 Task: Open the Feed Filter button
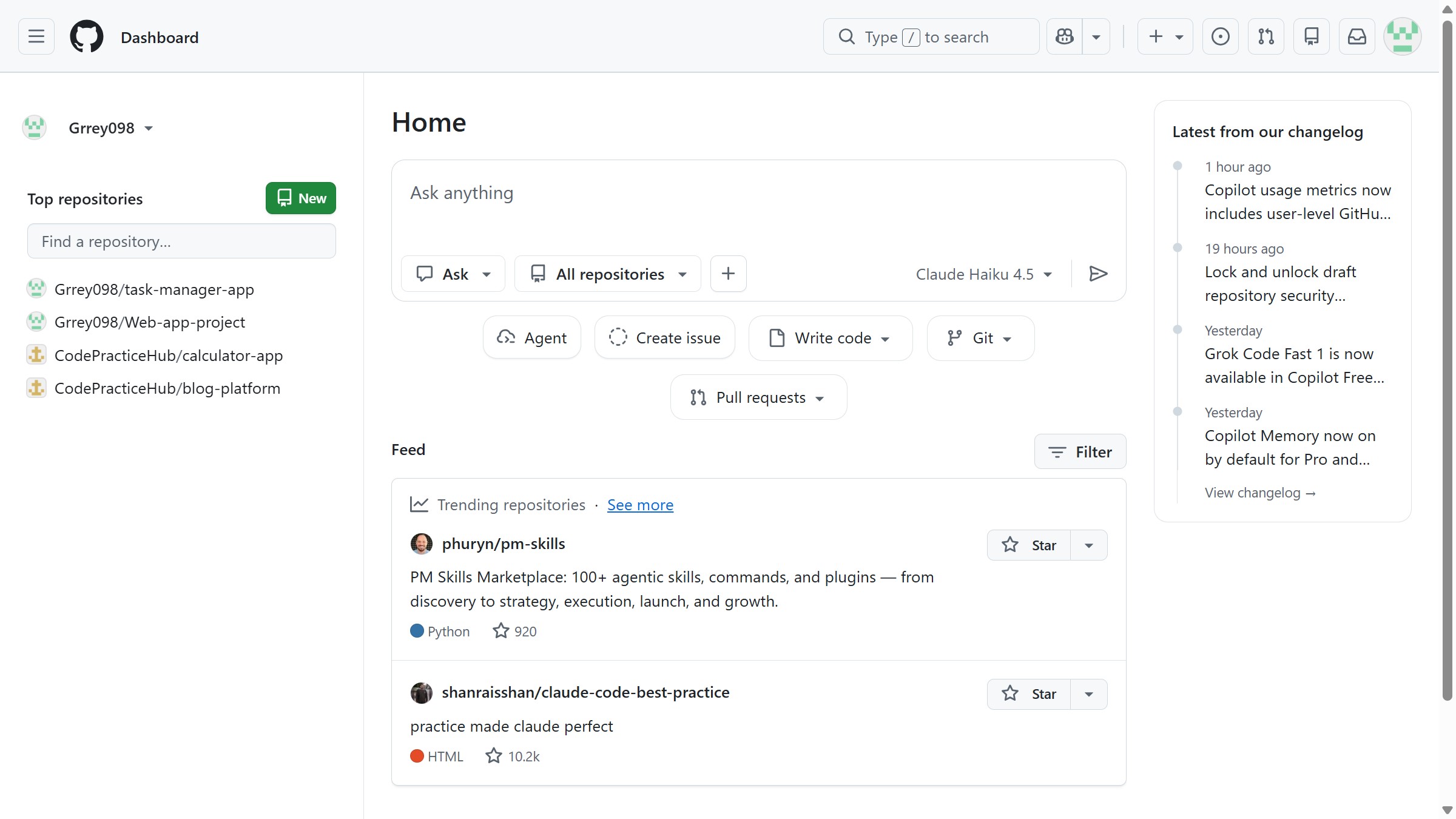pos(1080,451)
